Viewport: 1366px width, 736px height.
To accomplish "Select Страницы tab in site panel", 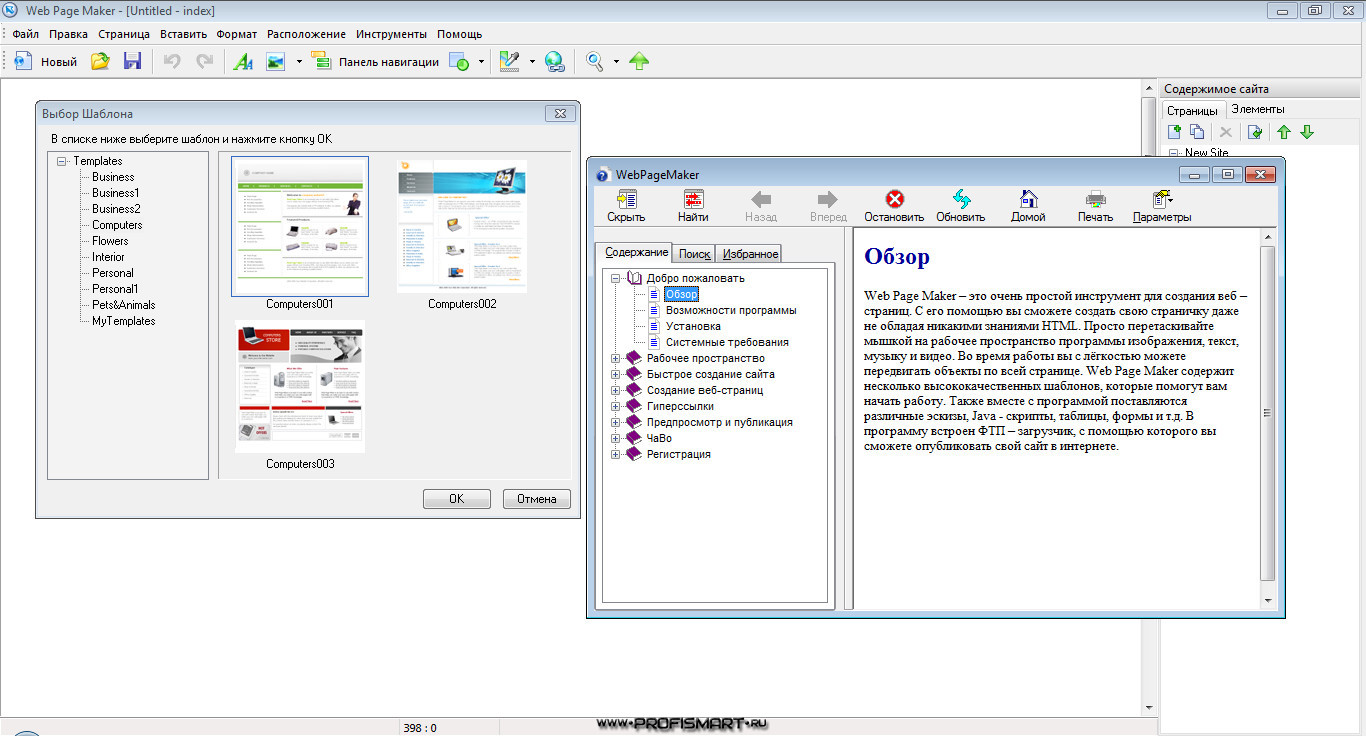I will 1192,110.
